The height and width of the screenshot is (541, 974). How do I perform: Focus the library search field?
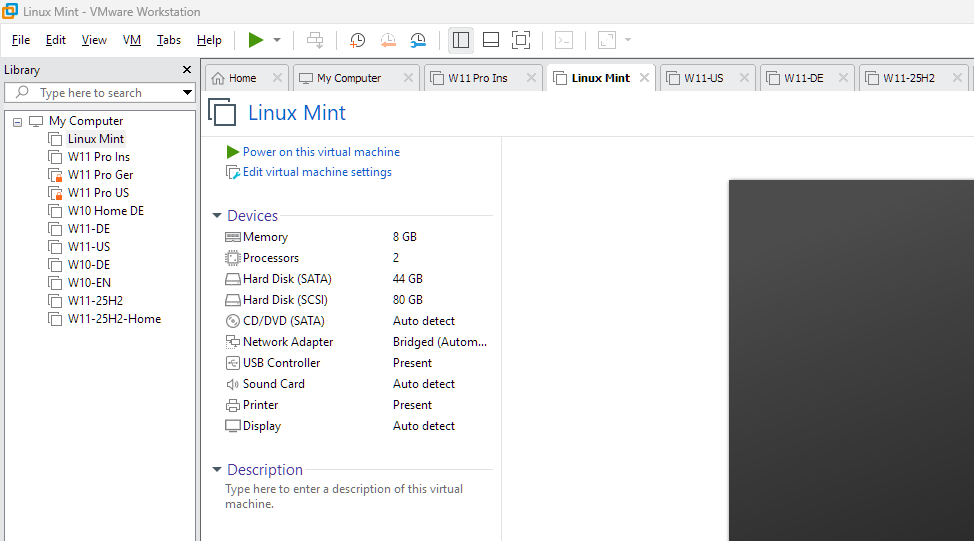[x=99, y=93]
